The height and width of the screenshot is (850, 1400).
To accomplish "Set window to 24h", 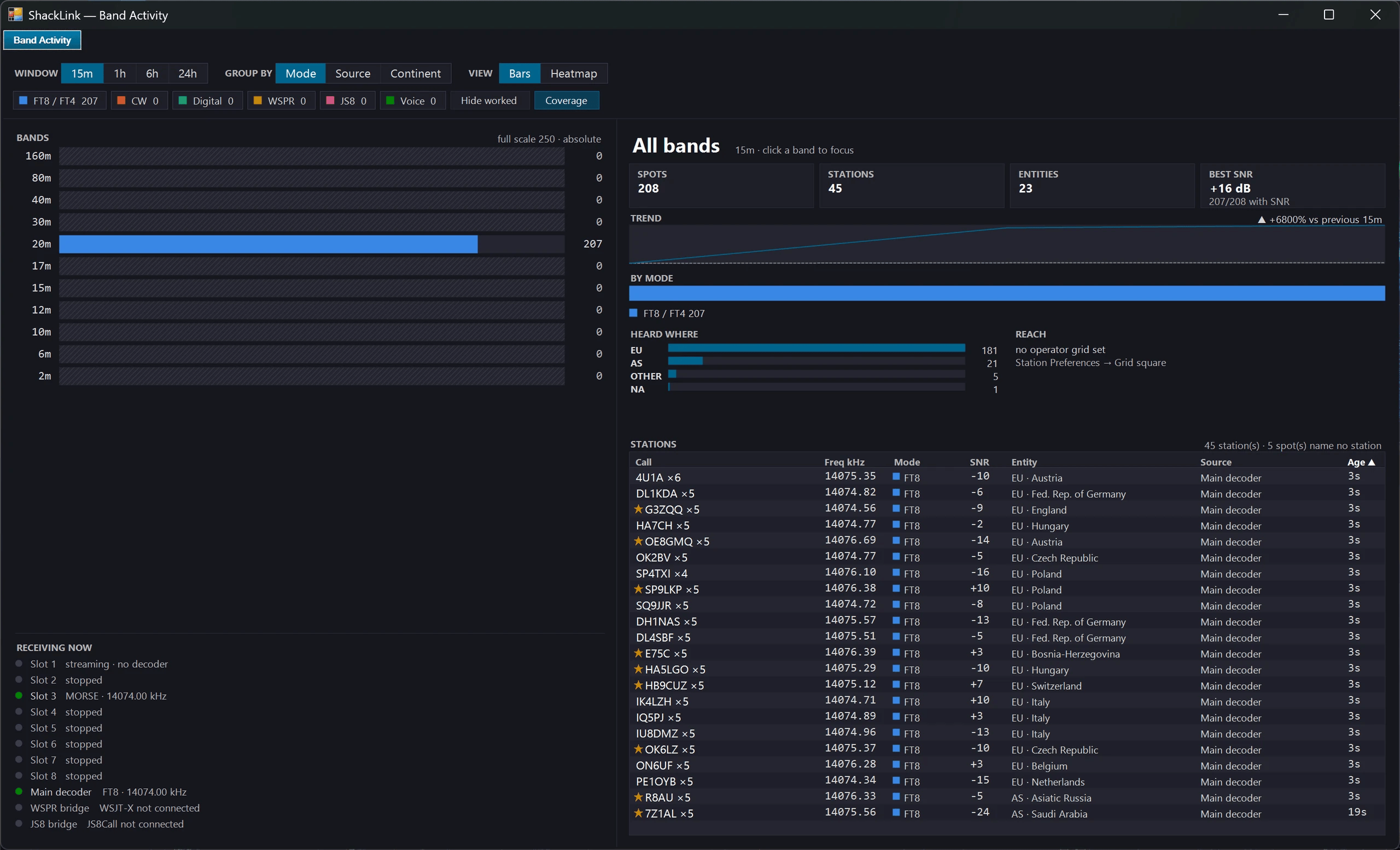I will [x=188, y=73].
